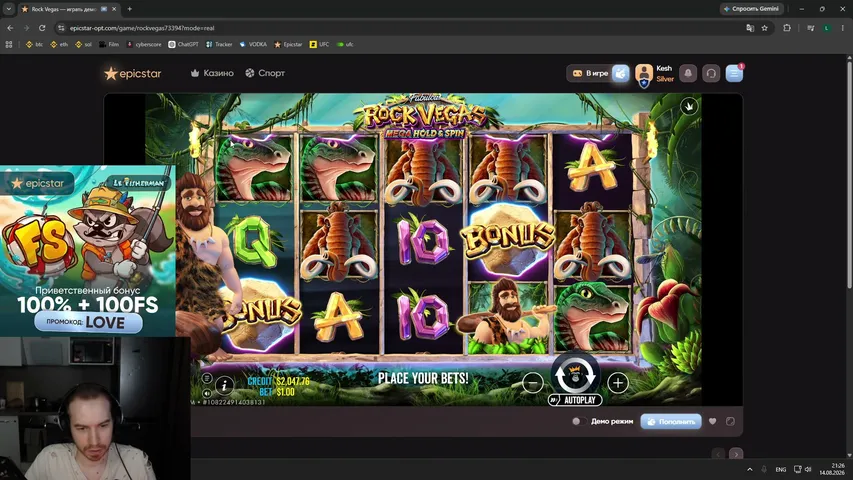Add the game to favorites with heart icon
Image resolution: width=853 pixels, height=480 pixels.
pyautogui.click(x=713, y=421)
